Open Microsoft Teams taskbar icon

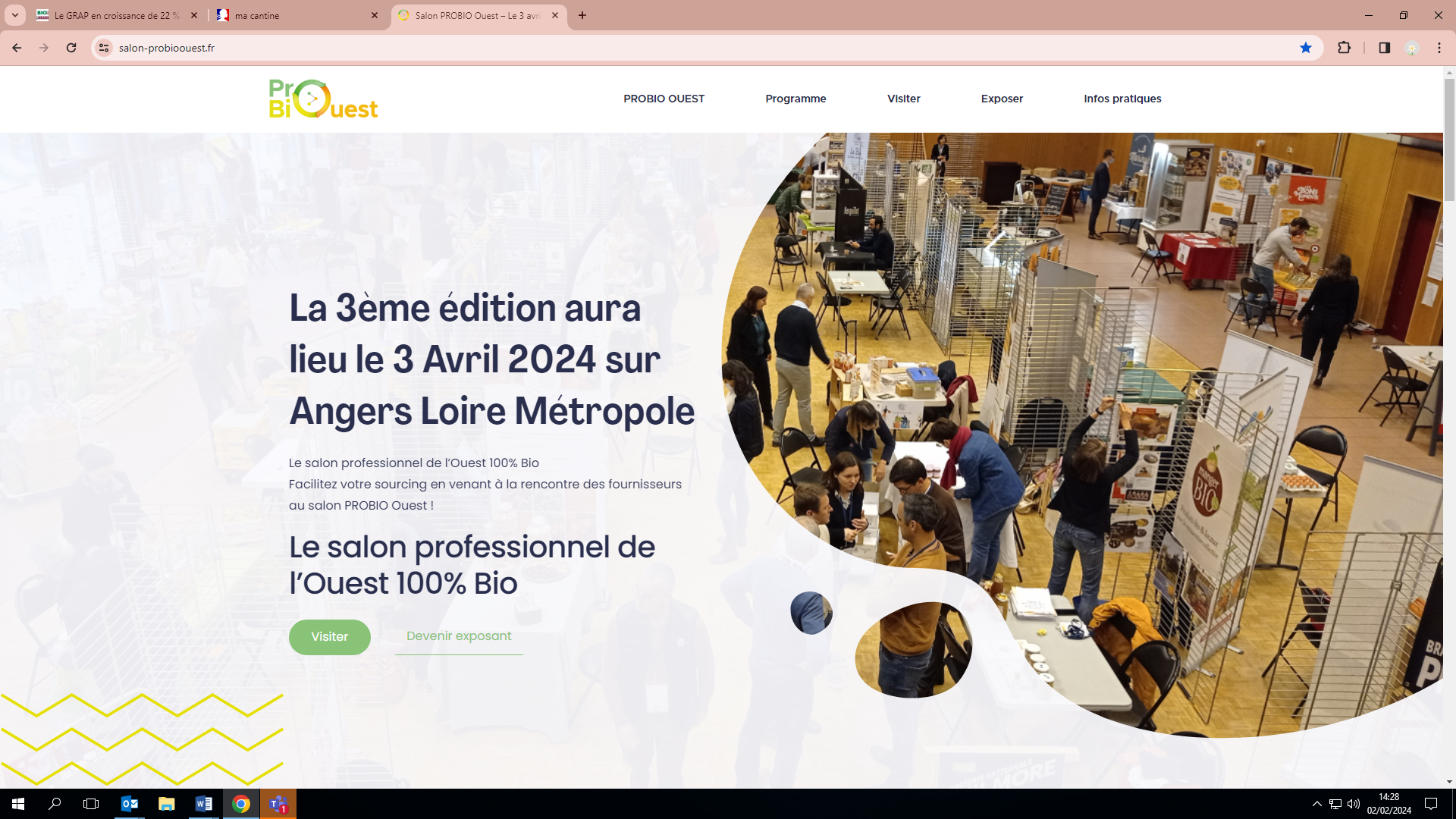point(278,804)
